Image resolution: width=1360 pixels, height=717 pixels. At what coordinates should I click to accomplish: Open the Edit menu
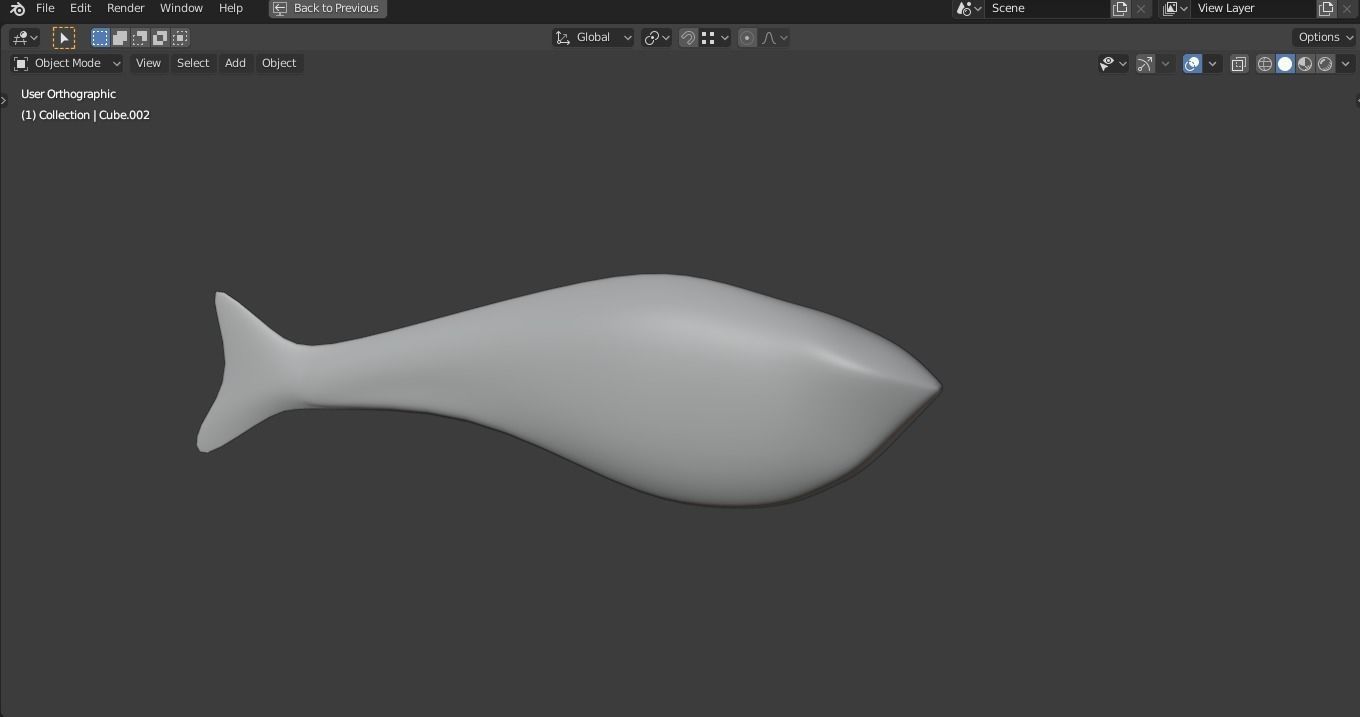click(x=80, y=8)
